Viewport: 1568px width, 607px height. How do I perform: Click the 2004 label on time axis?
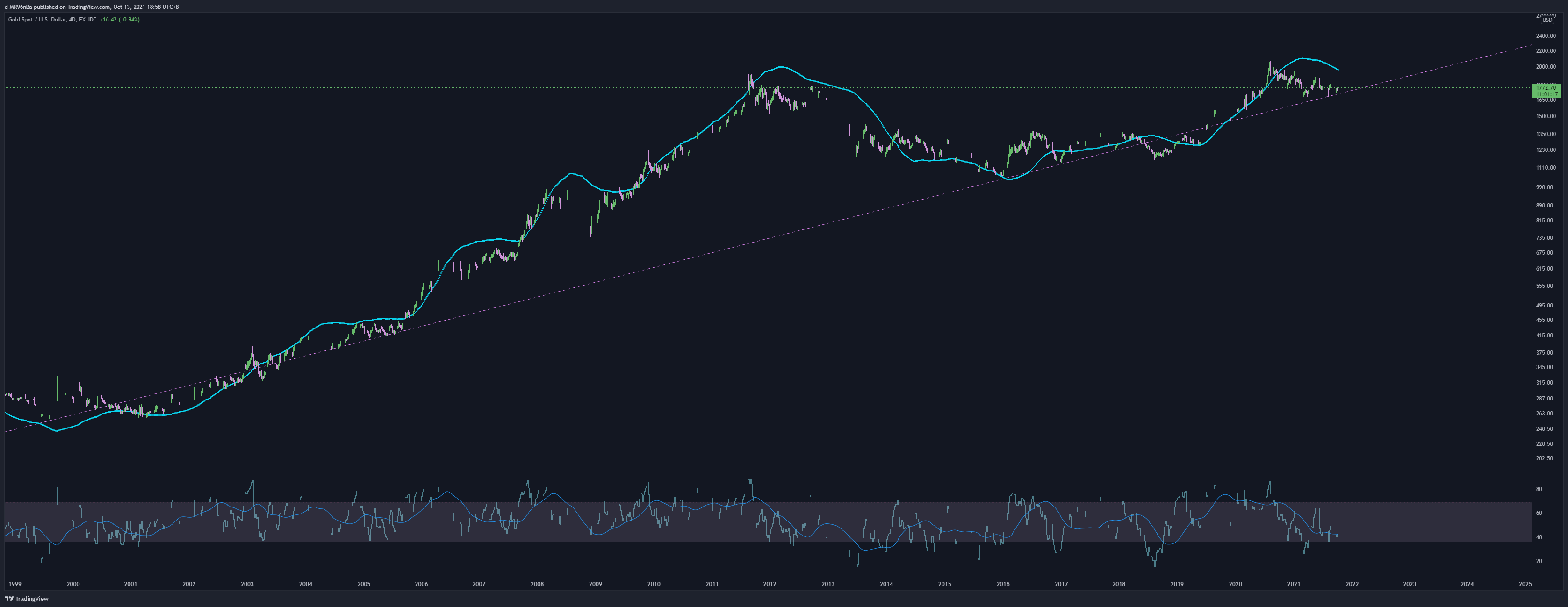tap(306, 585)
